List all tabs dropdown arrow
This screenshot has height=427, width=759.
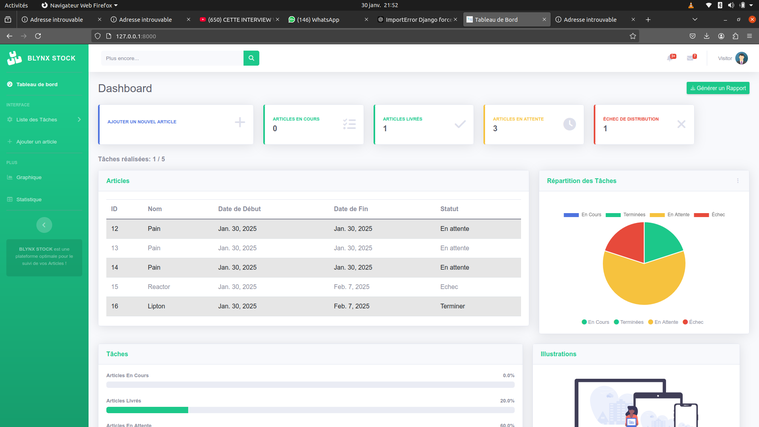(x=695, y=19)
